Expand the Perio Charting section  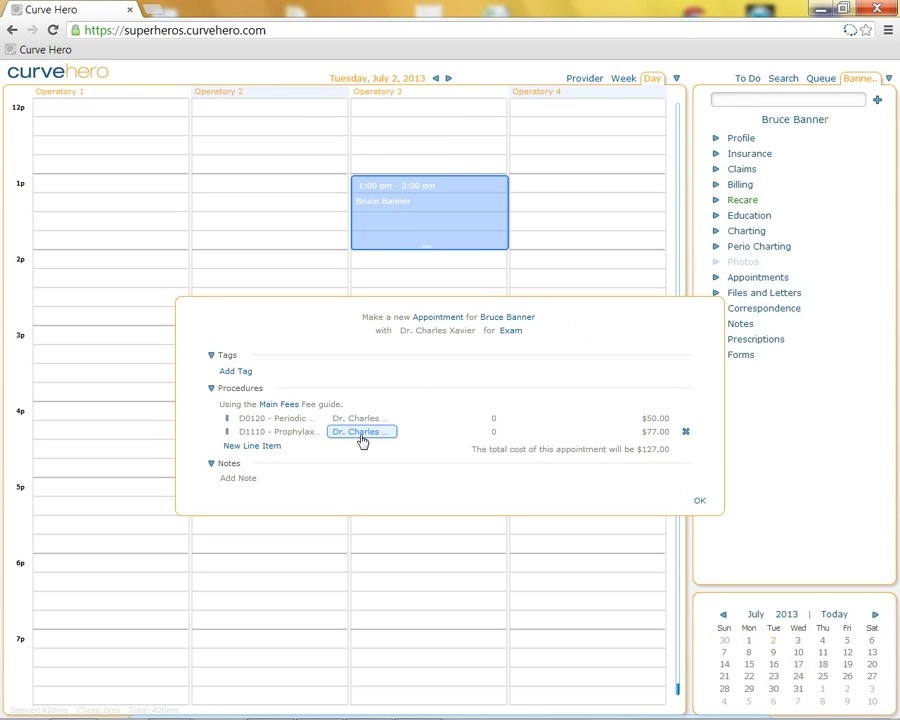pos(716,246)
